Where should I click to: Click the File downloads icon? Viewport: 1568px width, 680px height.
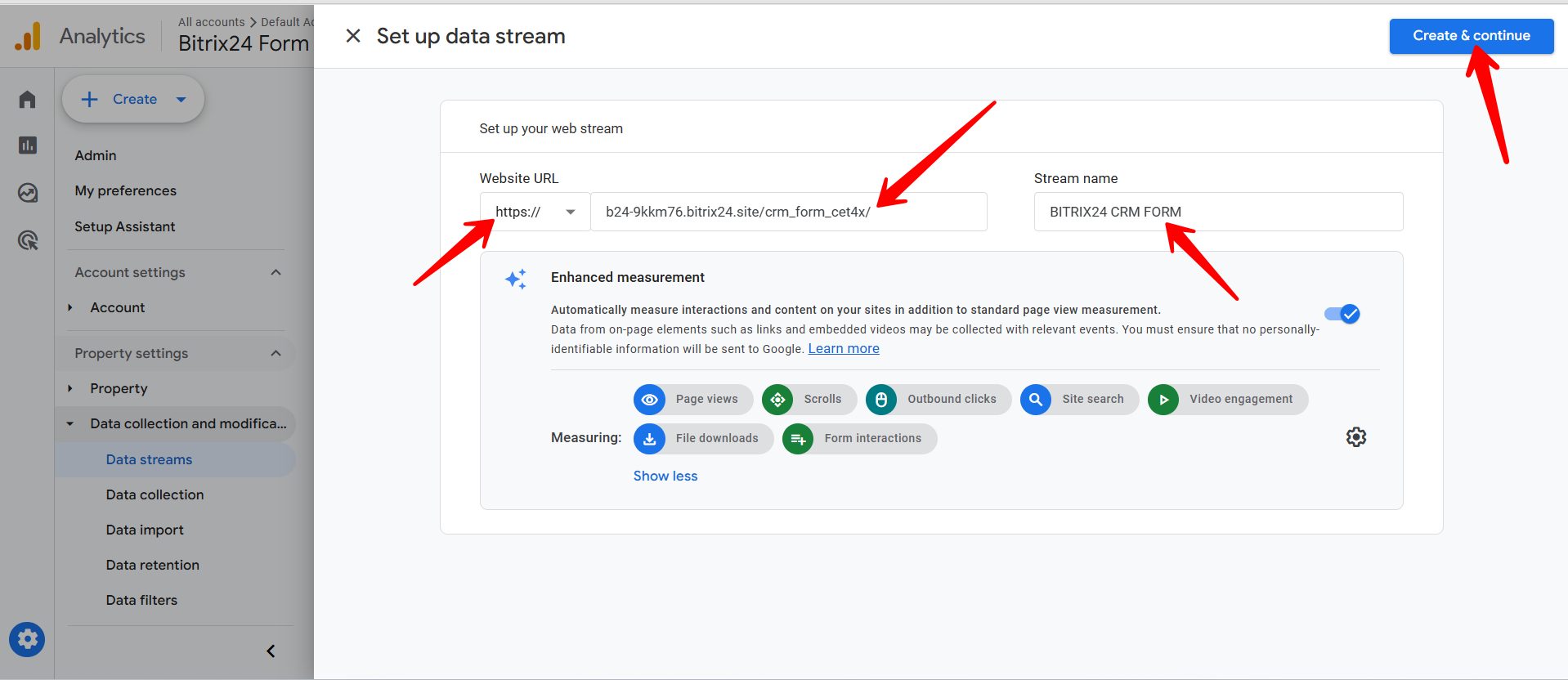coord(649,439)
